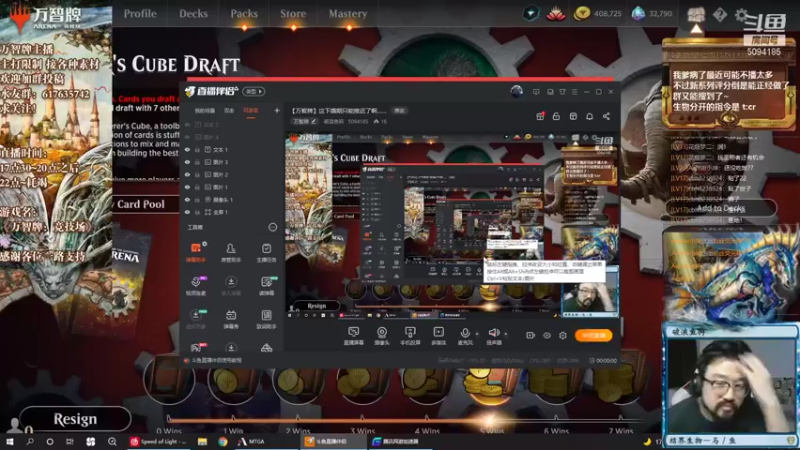
Task: Hide the 图片 2 source layer
Action: (187, 174)
